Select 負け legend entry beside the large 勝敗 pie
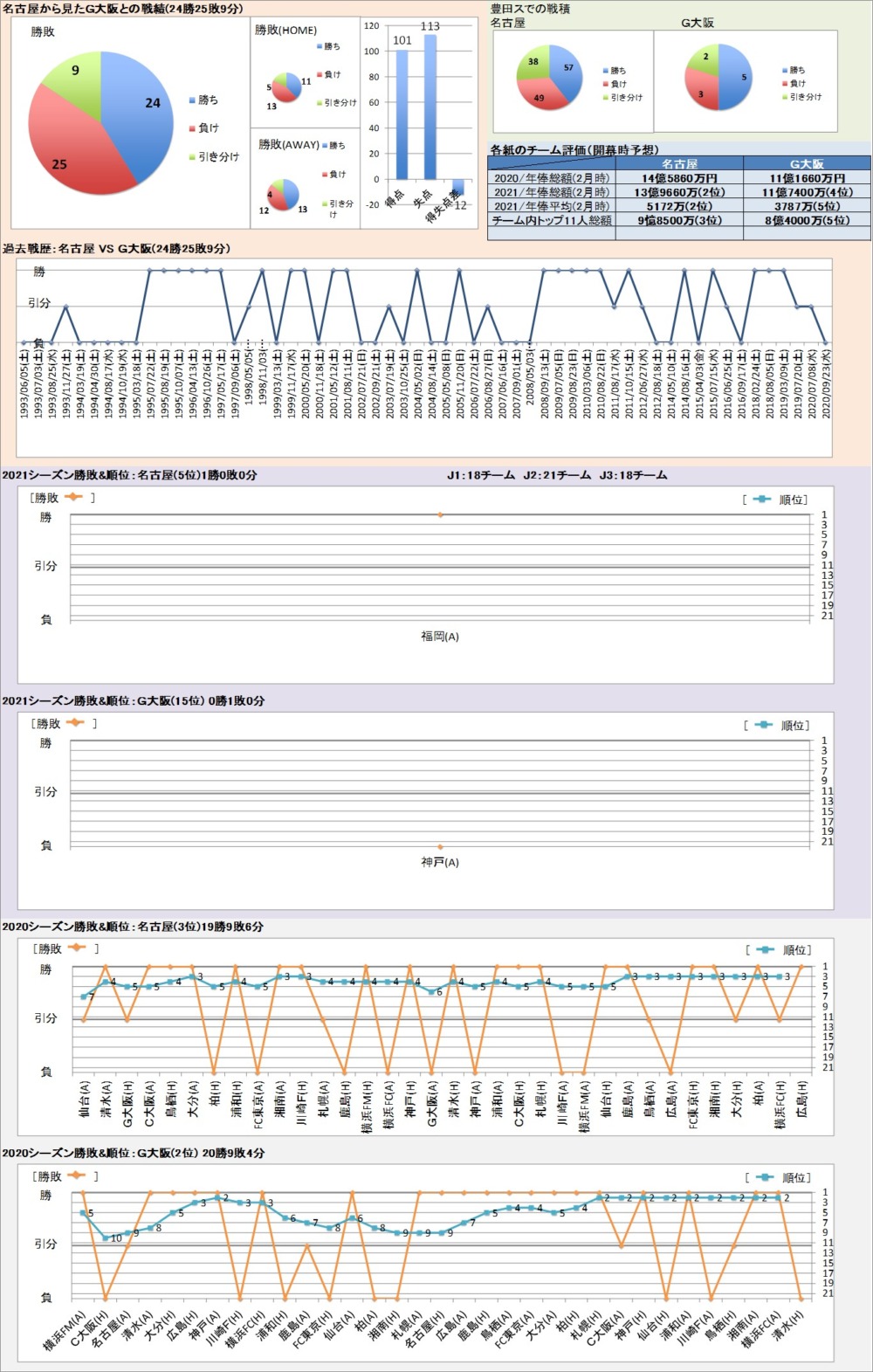The height and width of the screenshot is (1372, 873). pos(203,128)
